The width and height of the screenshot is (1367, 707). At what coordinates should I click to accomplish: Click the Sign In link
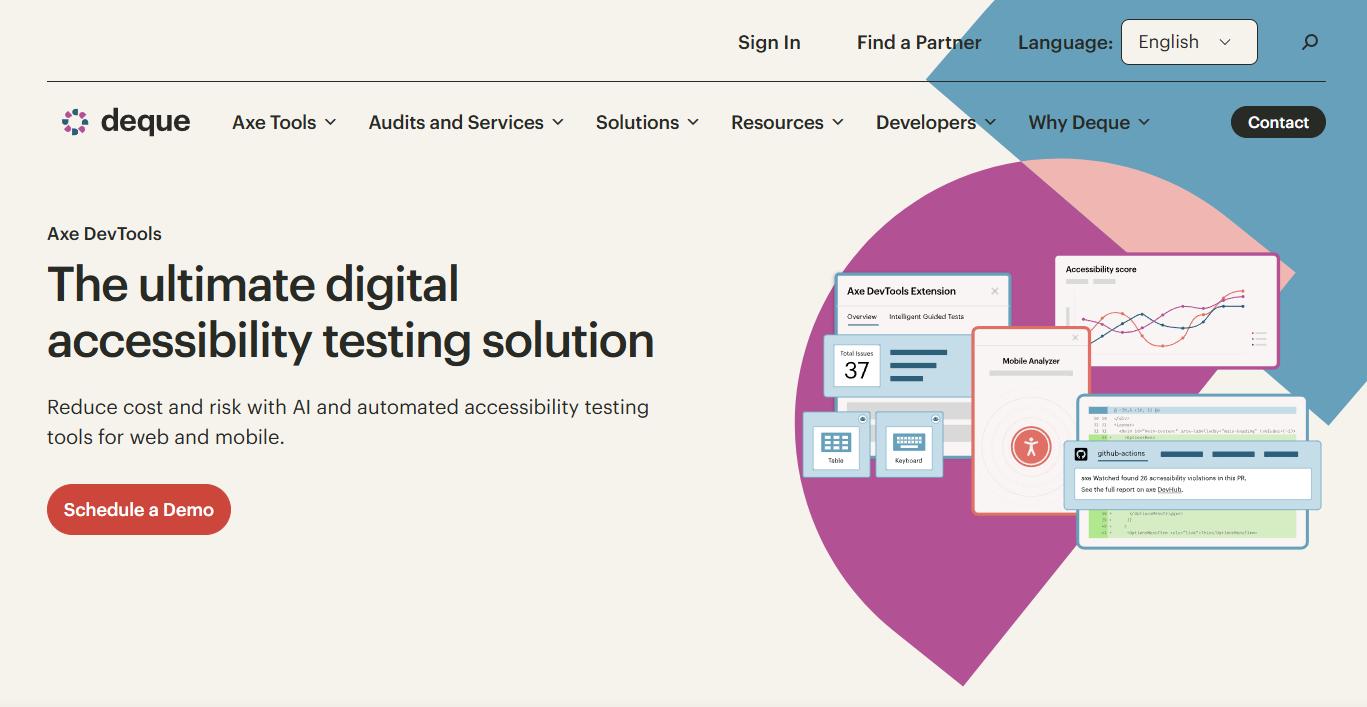tap(769, 42)
